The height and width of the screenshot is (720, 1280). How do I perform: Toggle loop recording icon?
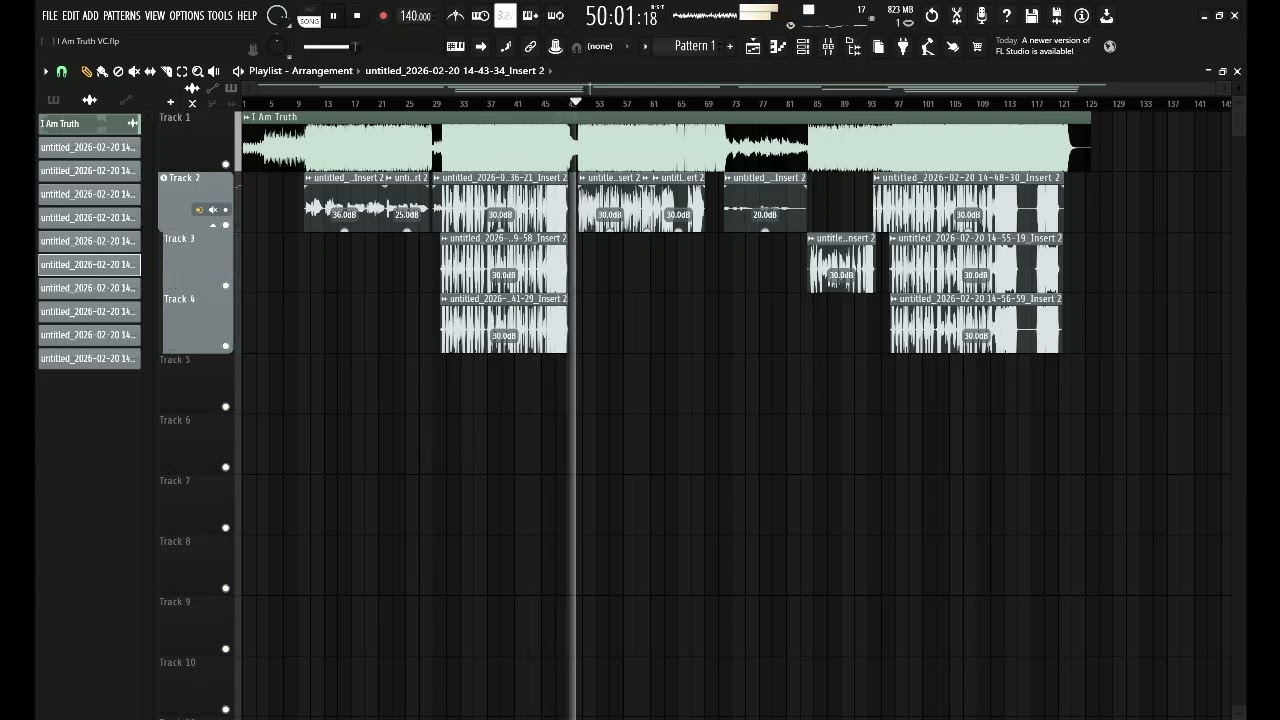pos(555,16)
